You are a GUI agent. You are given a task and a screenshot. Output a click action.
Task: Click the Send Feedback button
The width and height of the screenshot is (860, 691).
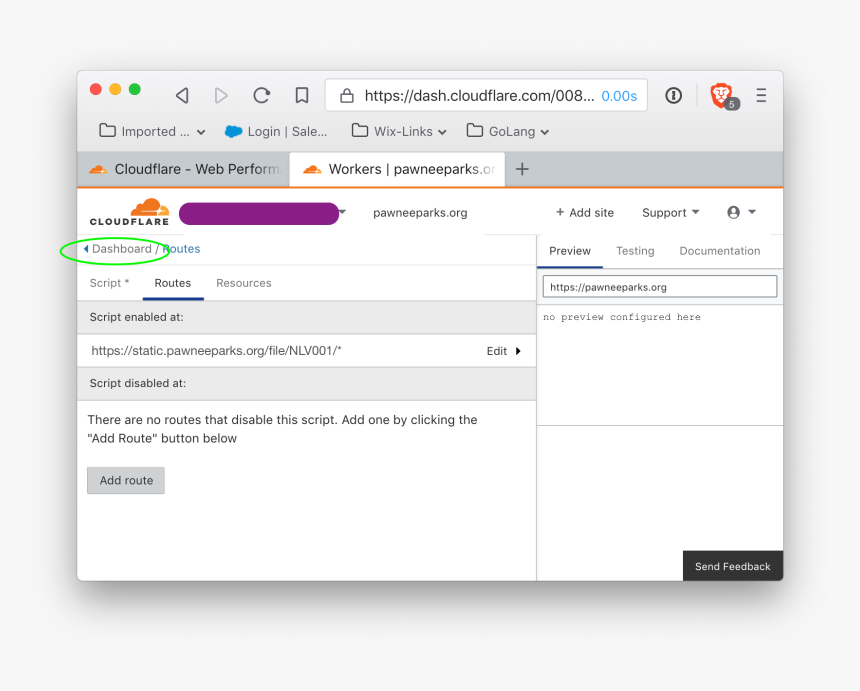tap(733, 566)
